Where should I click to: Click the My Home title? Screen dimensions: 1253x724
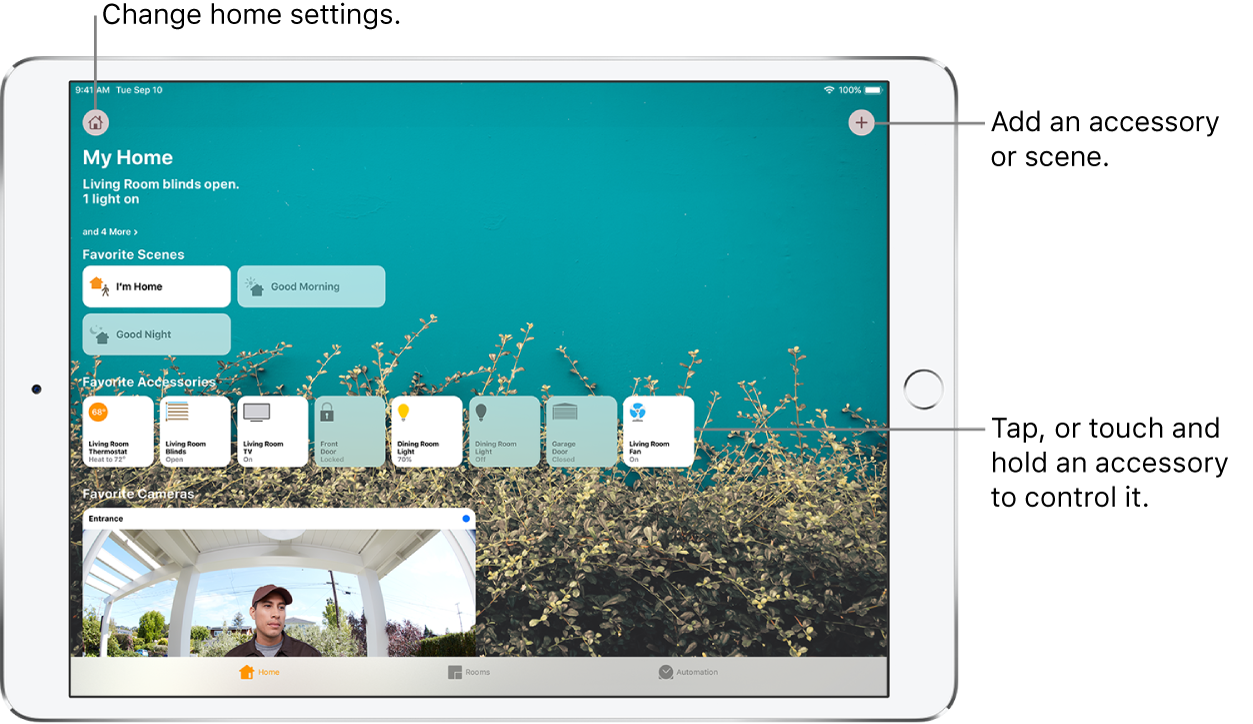(x=127, y=158)
